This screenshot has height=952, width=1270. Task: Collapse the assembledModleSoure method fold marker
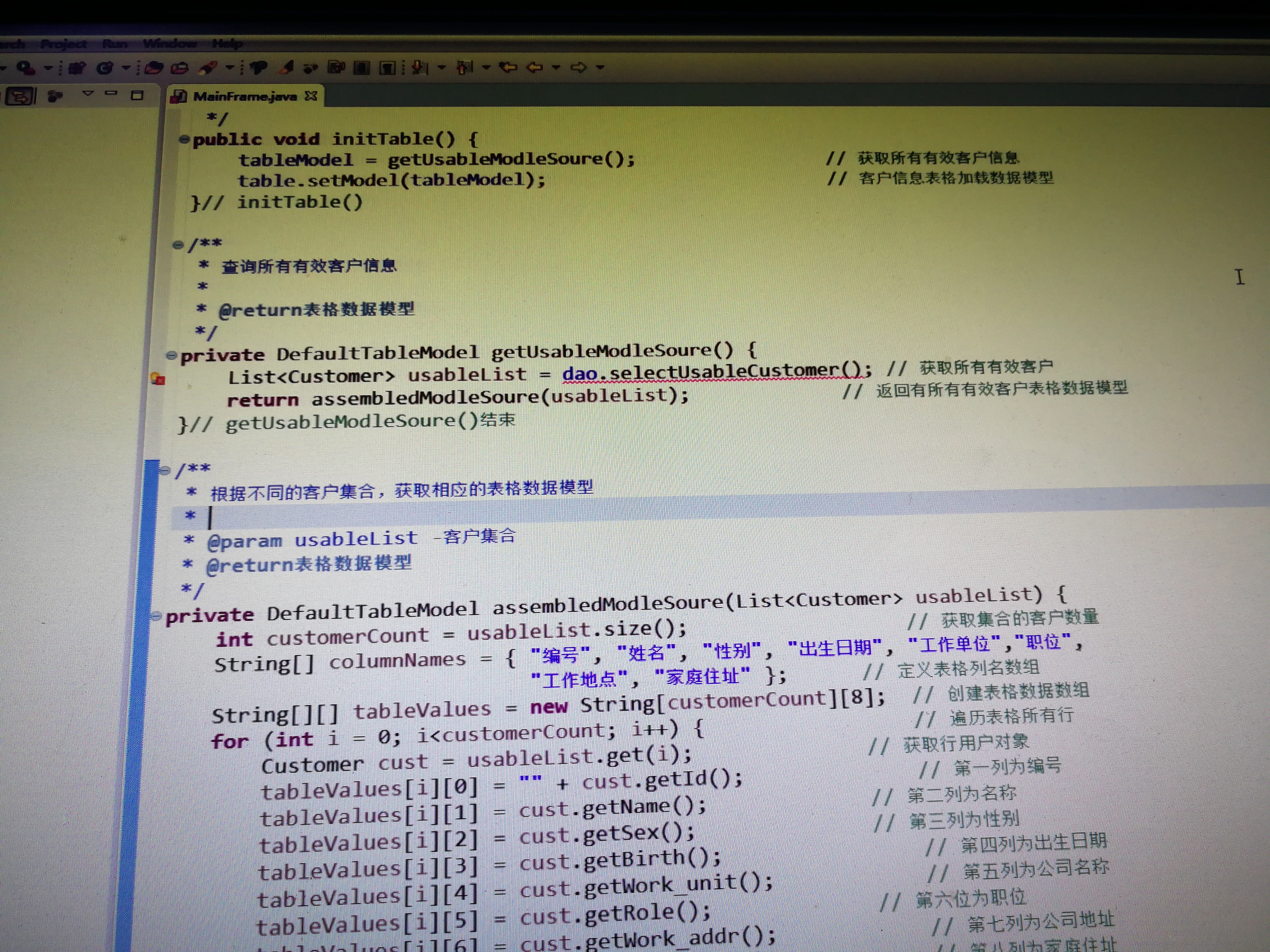[x=156, y=616]
